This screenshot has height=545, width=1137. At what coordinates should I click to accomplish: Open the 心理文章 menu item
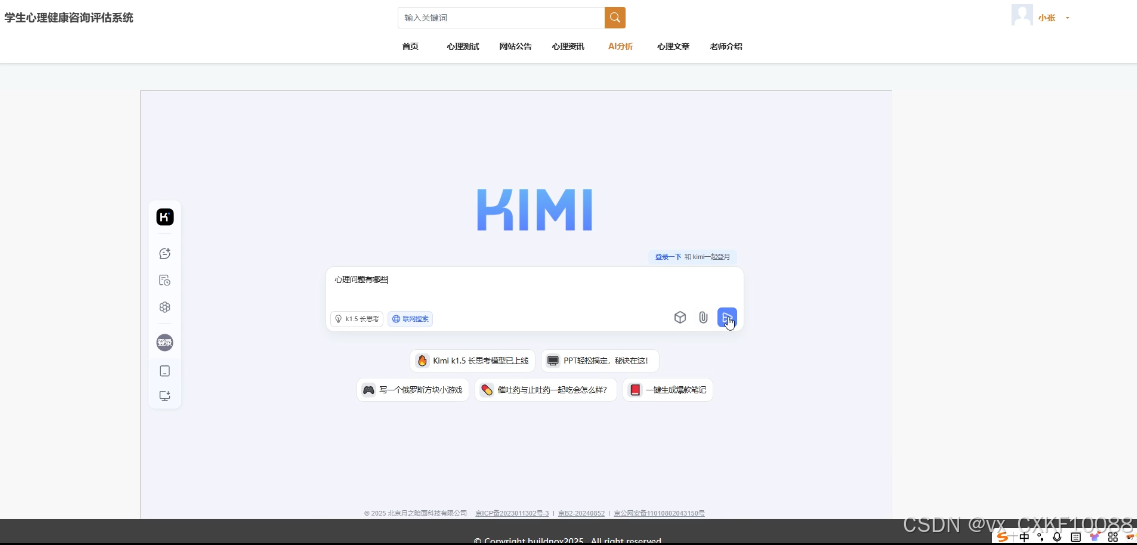[x=673, y=46]
